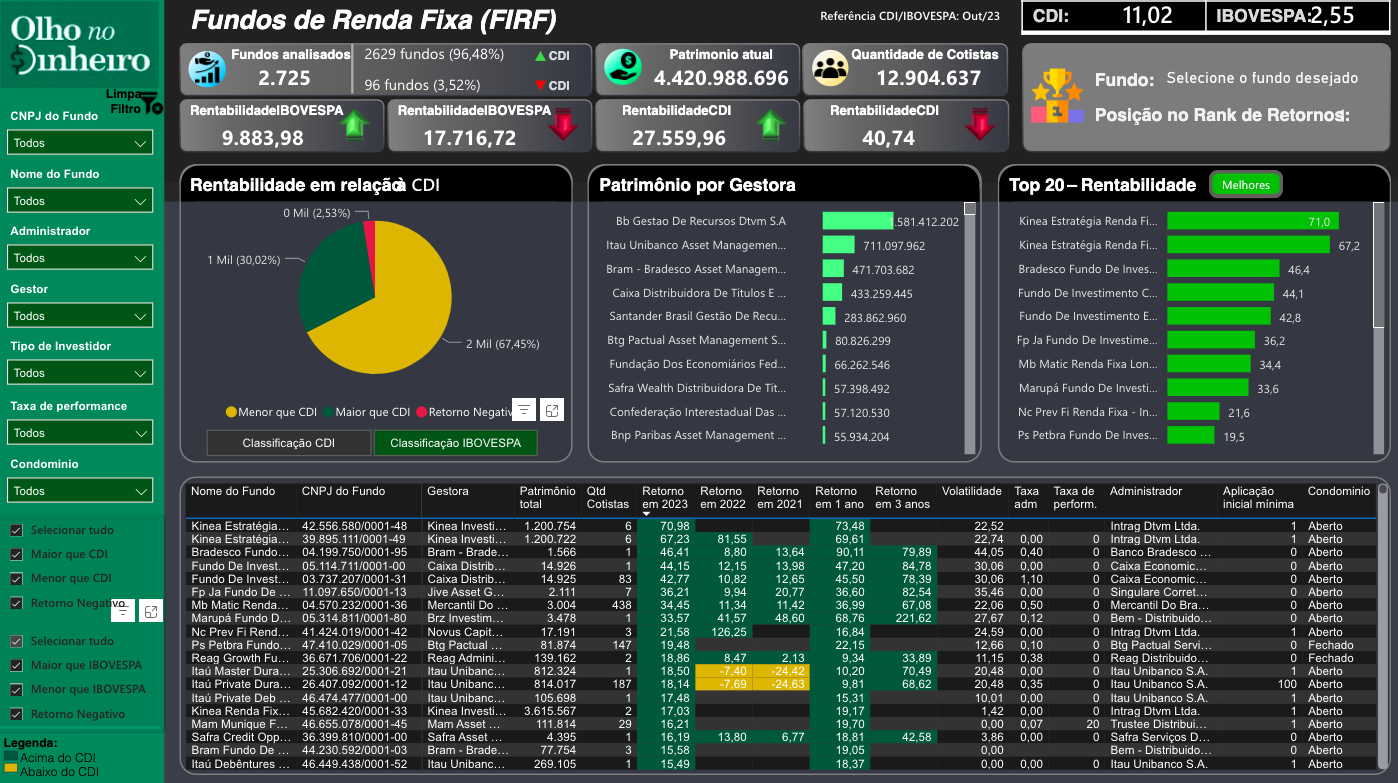The height and width of the screenshot is (783, 1398).
Task: Uncheck Maior que IBOVESPA checkbox
Action: point(19,665)
